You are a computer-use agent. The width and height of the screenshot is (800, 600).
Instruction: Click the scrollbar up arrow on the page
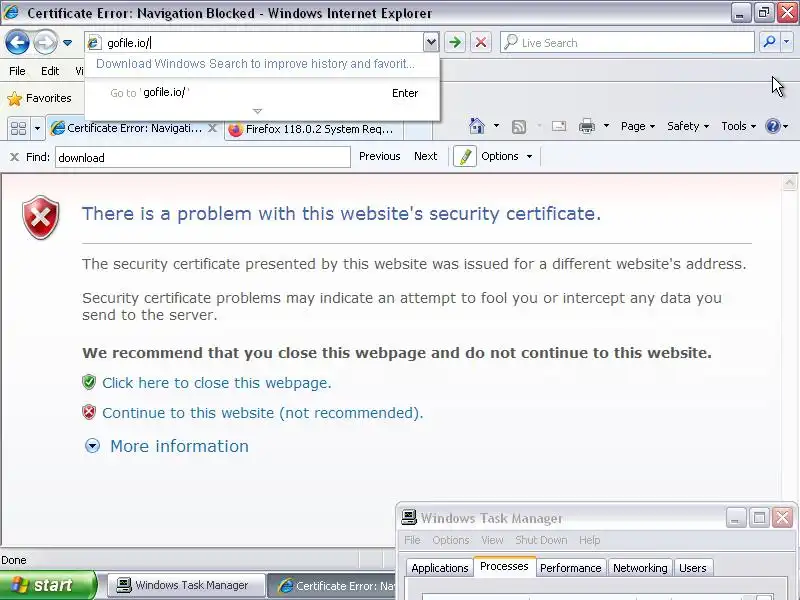click(x=789, y=183)
